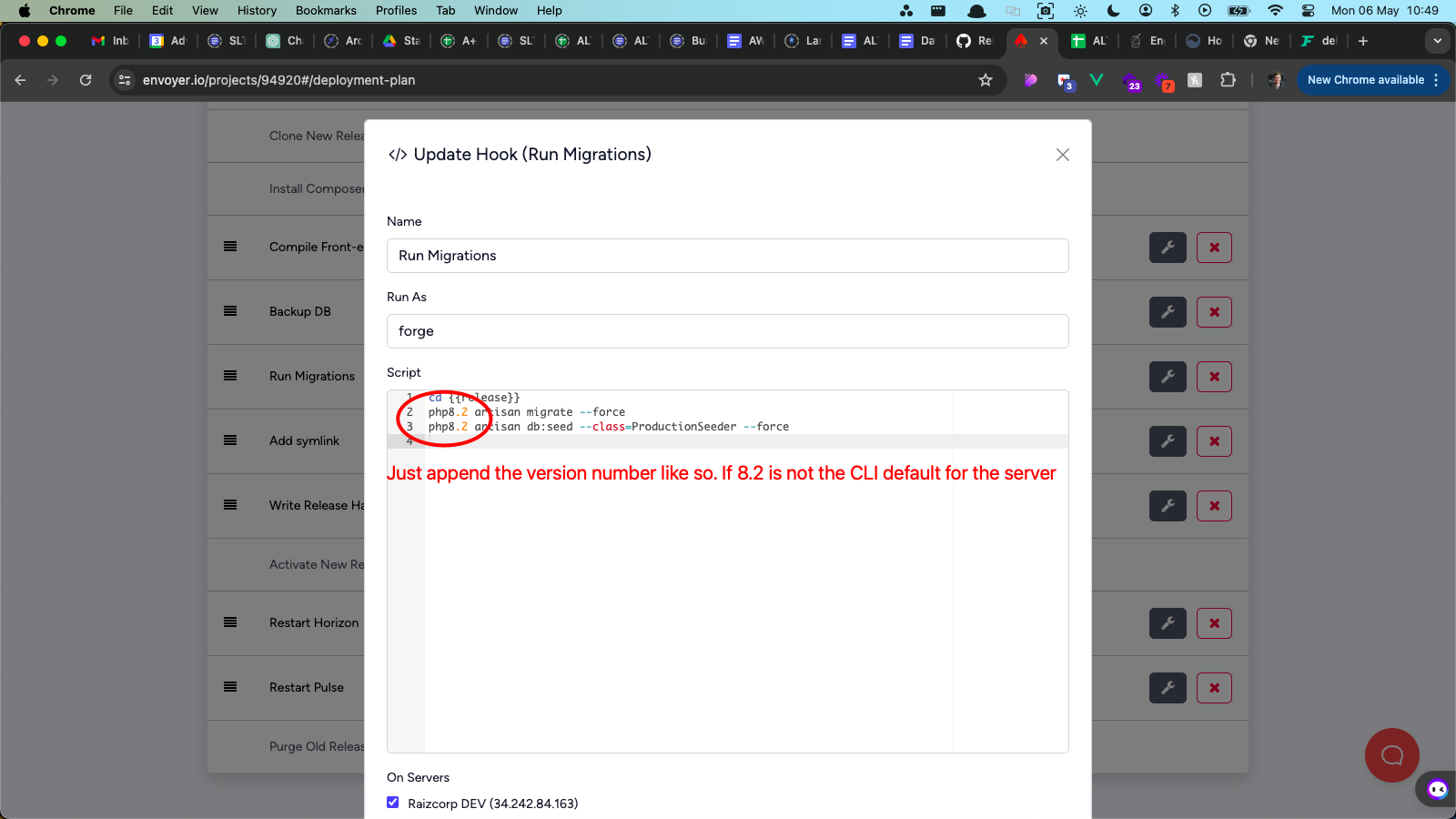Open wrench edit for Restart Horizon hook
This screenshot has height=819, width=1456.
click(x=1168, y=623)
